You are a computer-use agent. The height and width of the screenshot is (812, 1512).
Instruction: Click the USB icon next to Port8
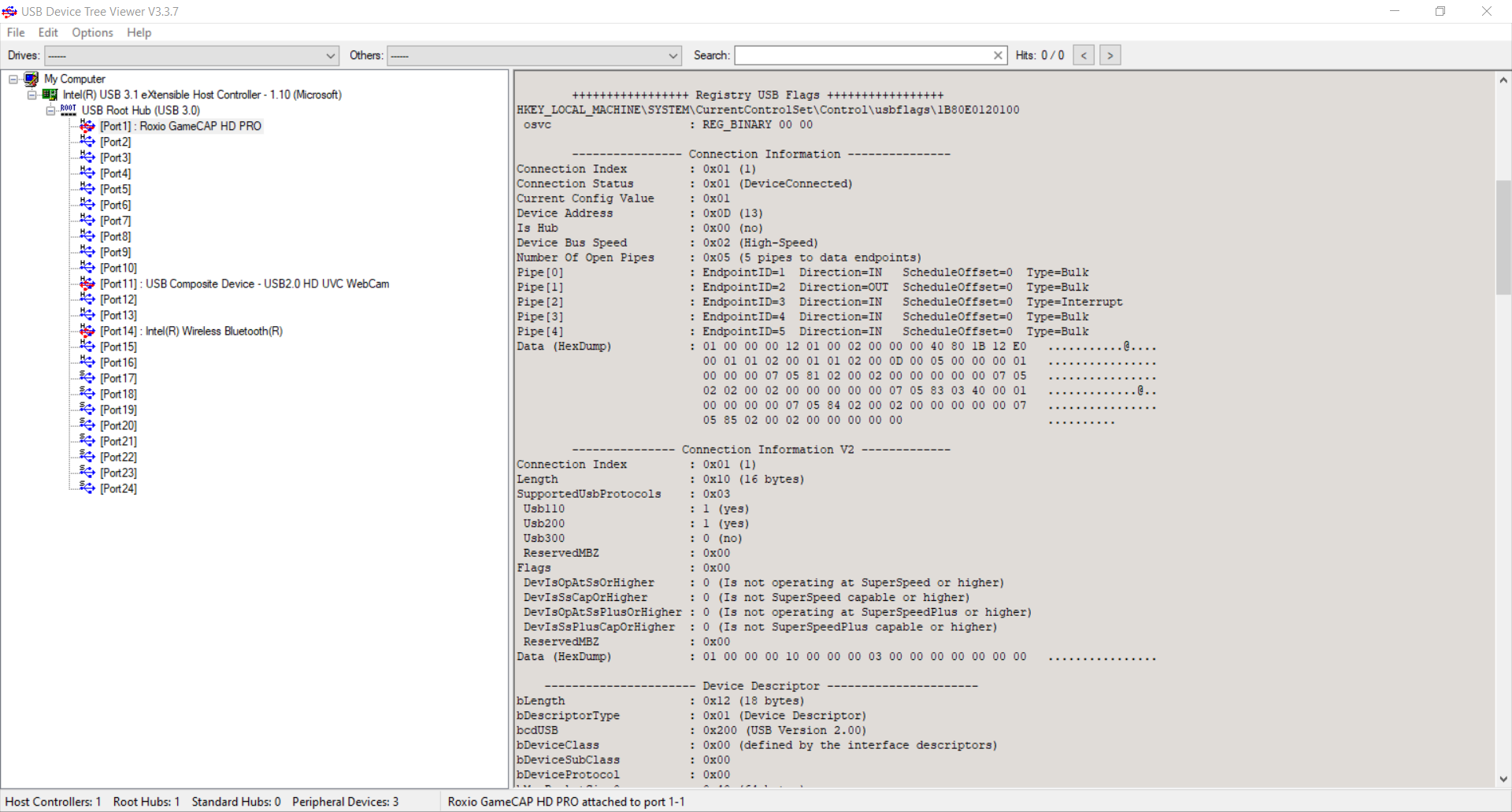tap(87, 236)
